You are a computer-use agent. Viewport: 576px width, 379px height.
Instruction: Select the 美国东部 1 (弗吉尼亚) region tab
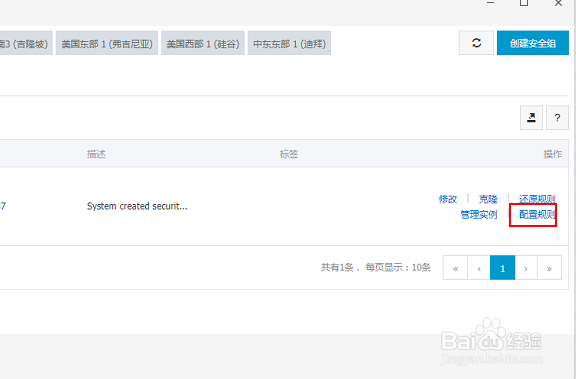tap(107, 43)
